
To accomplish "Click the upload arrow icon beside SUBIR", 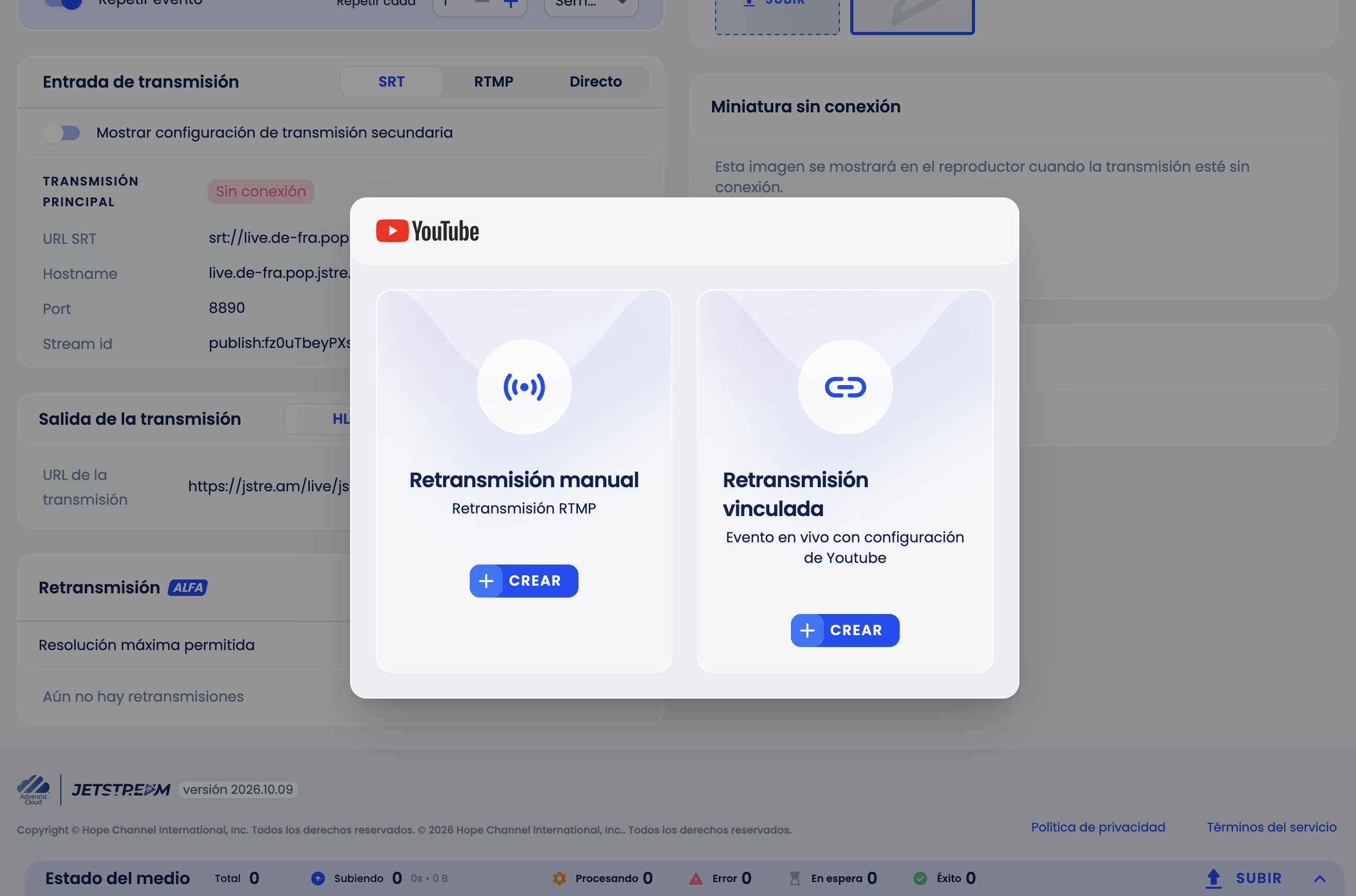I will (1214, 878).
